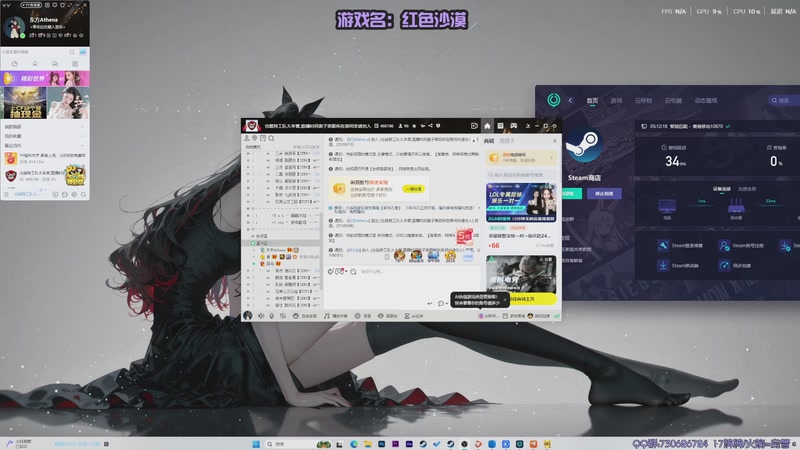Click the accelerator app round green logo

pyautogui.click(x=554, y=100)
